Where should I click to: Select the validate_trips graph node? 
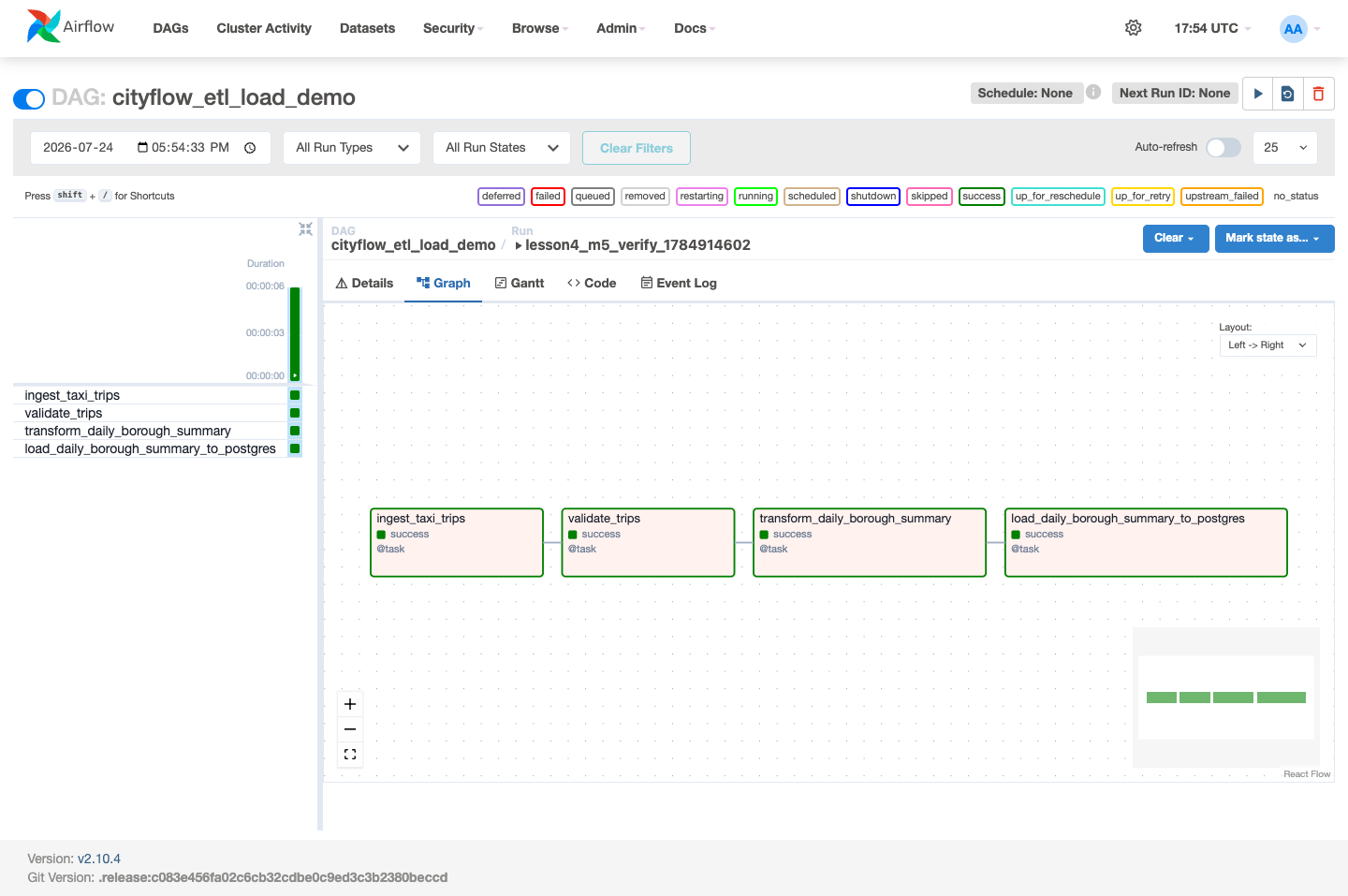[x=648, y=542]
